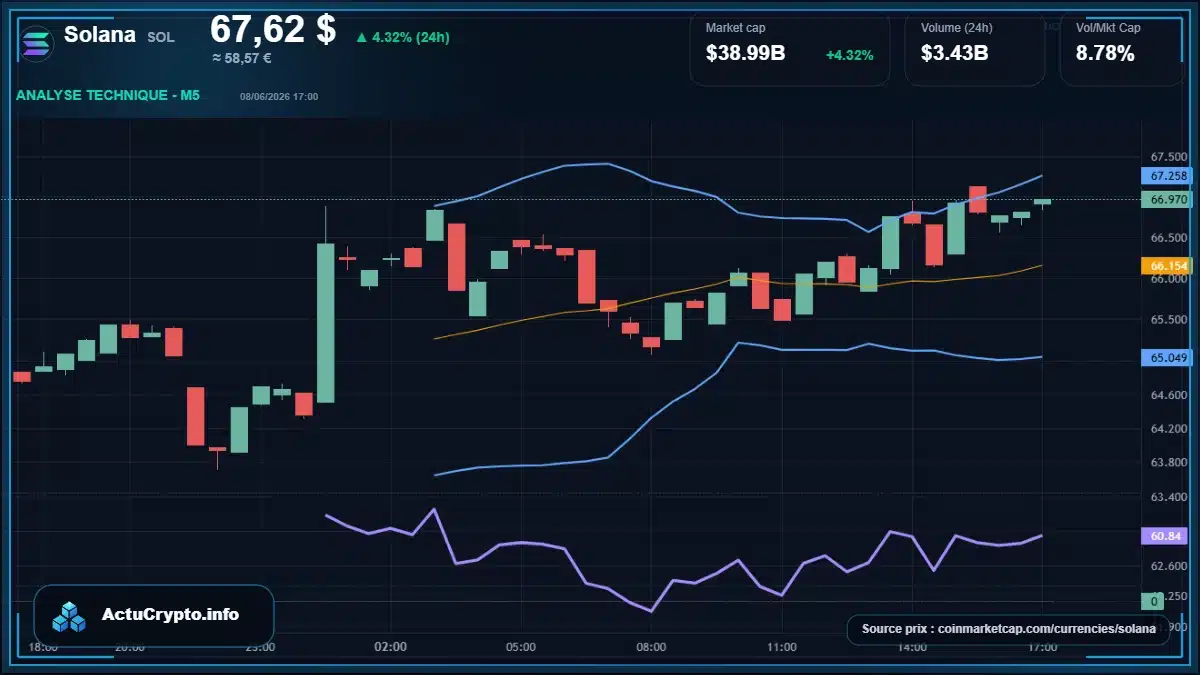Click the "SOL" ticker symbol
Image resolution: width=1200 pixels, height=675 pixels.
coord(160,37)
